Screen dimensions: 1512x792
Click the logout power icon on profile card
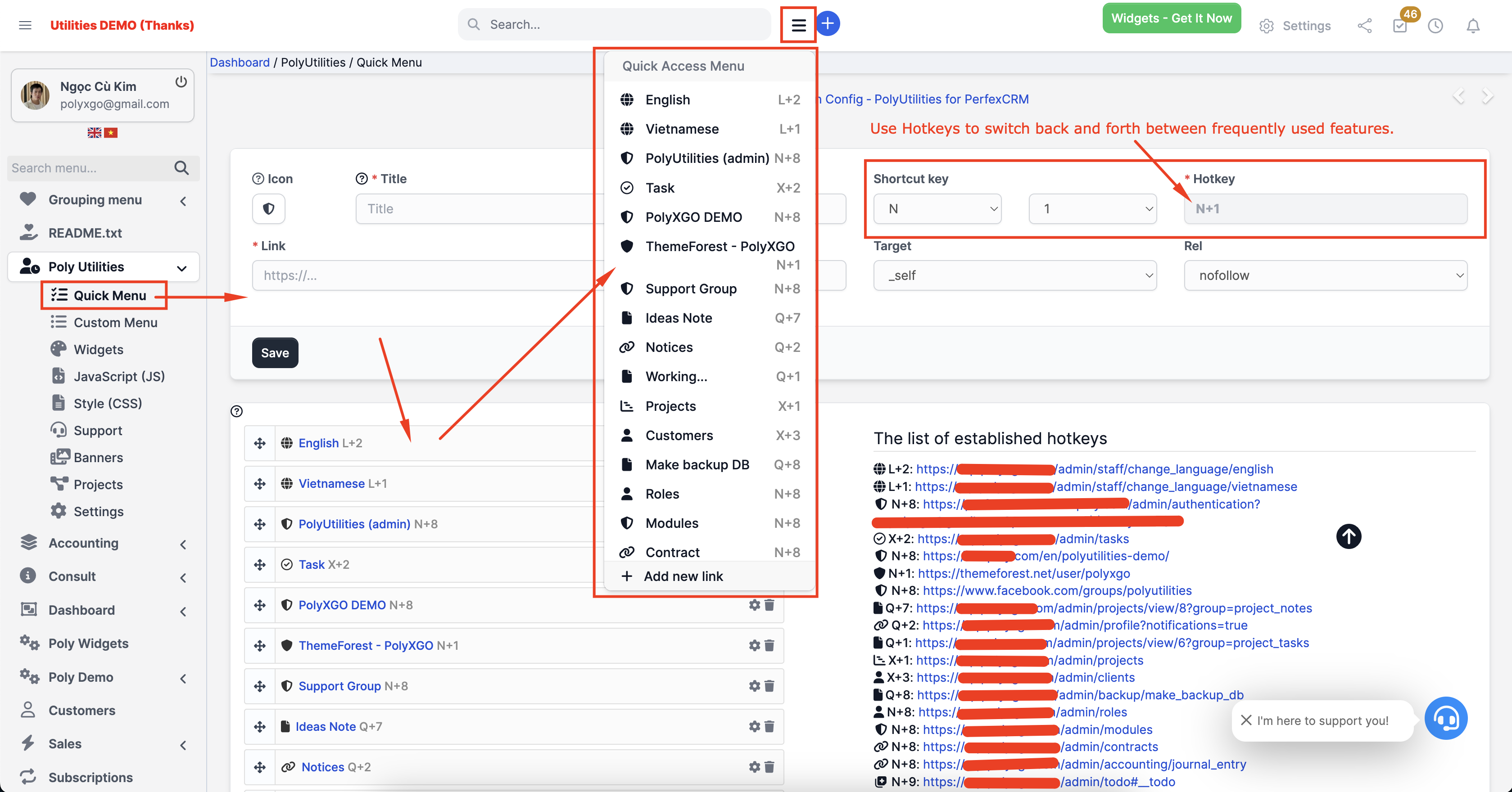click(181, 82)
